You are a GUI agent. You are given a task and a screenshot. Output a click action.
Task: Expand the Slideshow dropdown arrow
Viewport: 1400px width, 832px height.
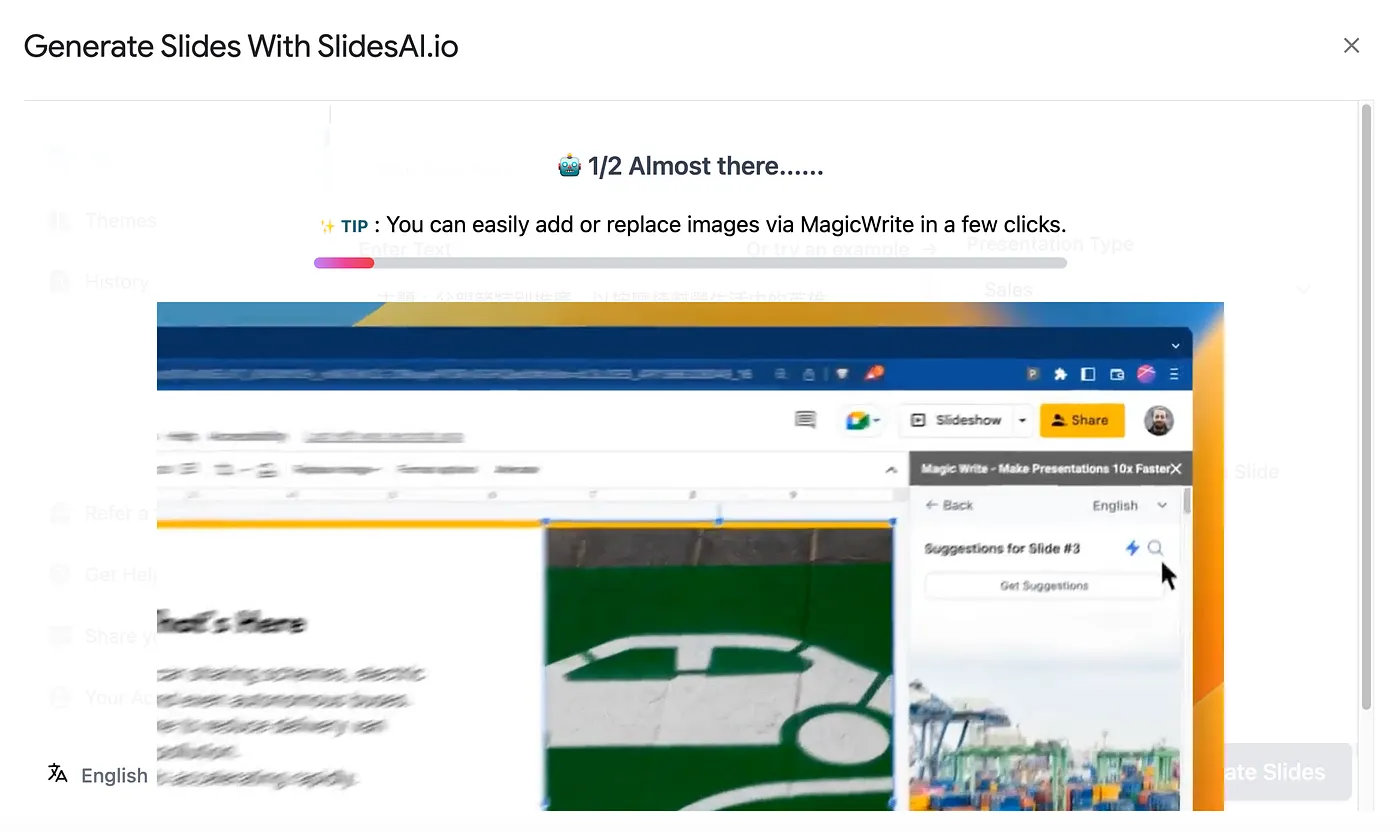pyautogui.click(x=1022, y=420)
